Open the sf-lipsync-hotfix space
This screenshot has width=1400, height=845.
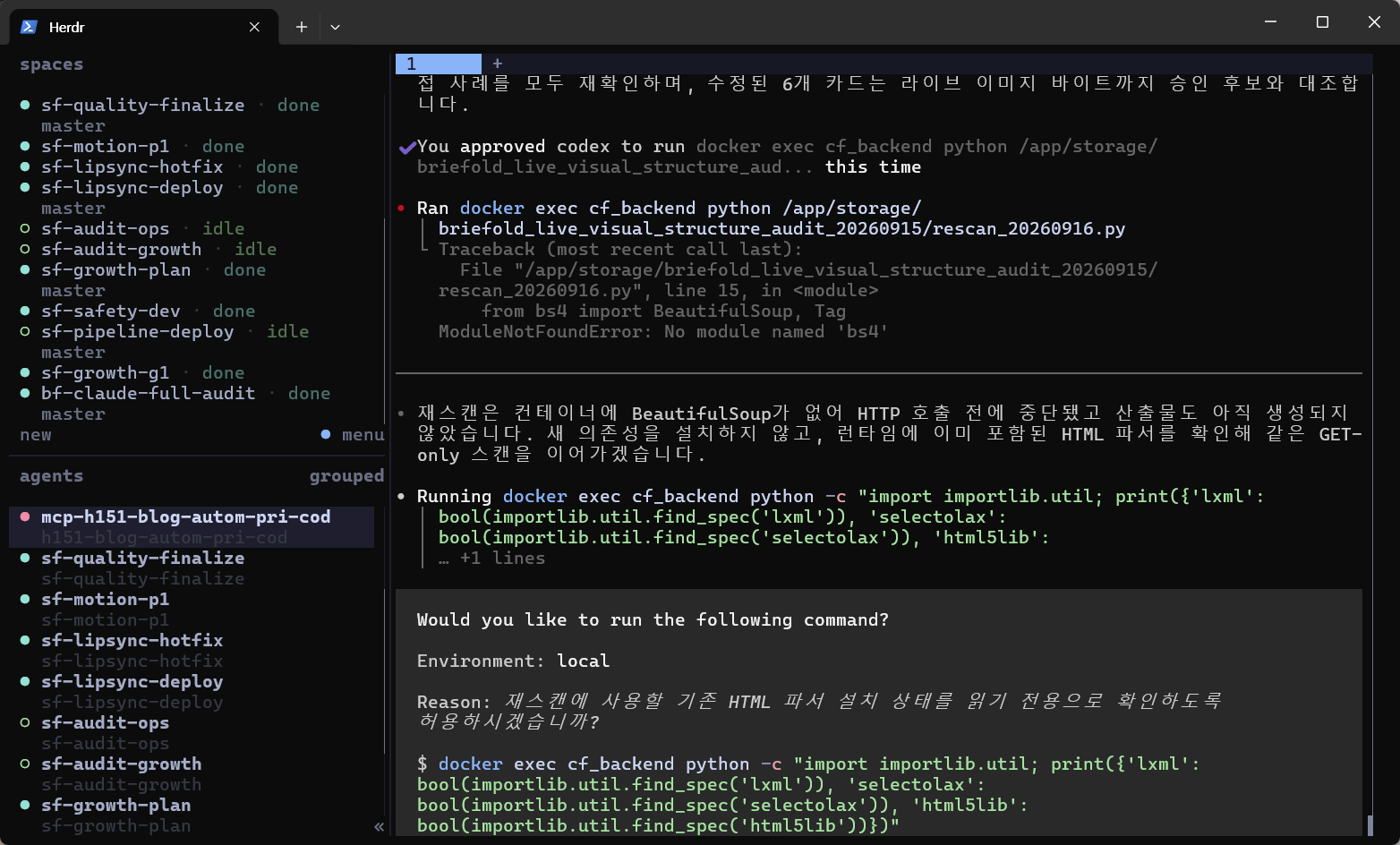coord(132,166)
